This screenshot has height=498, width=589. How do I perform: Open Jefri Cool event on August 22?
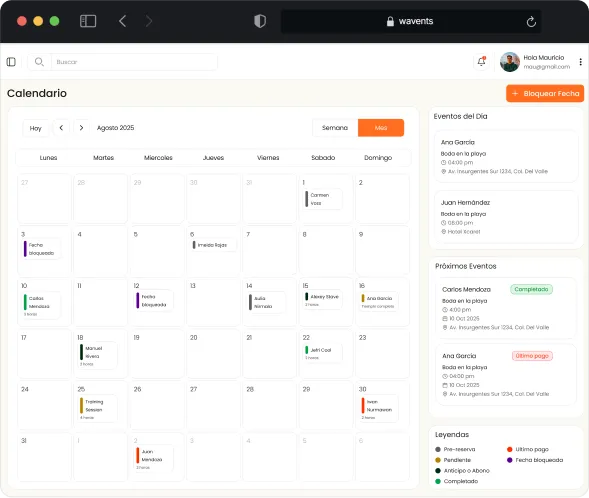[323, 353]
